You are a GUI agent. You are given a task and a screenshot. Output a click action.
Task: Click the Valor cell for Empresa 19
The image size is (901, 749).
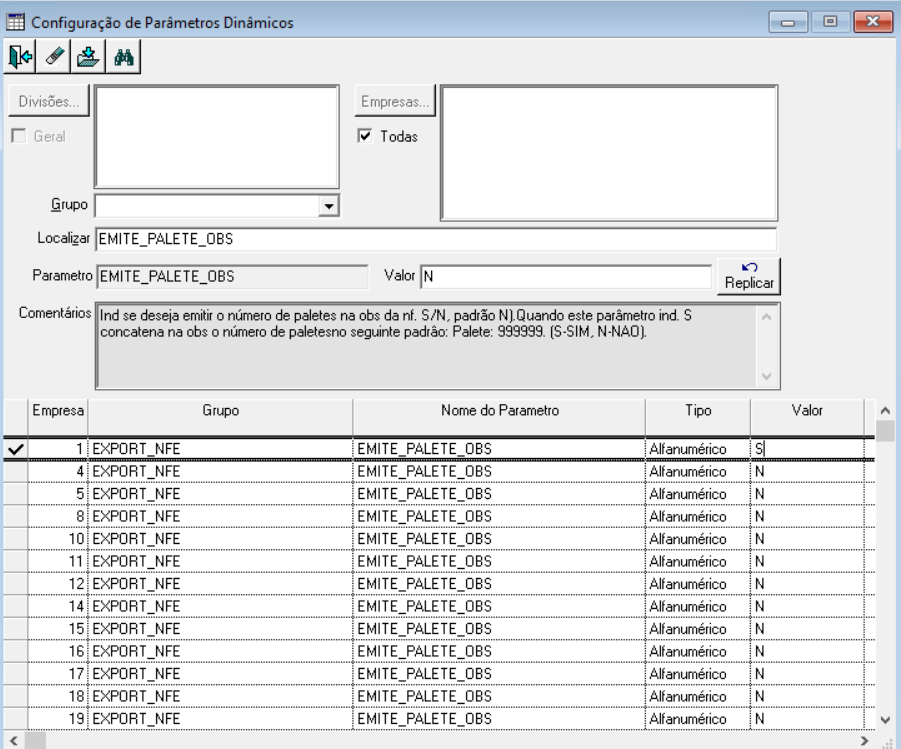pyautogui.click(x=807, y=719)
